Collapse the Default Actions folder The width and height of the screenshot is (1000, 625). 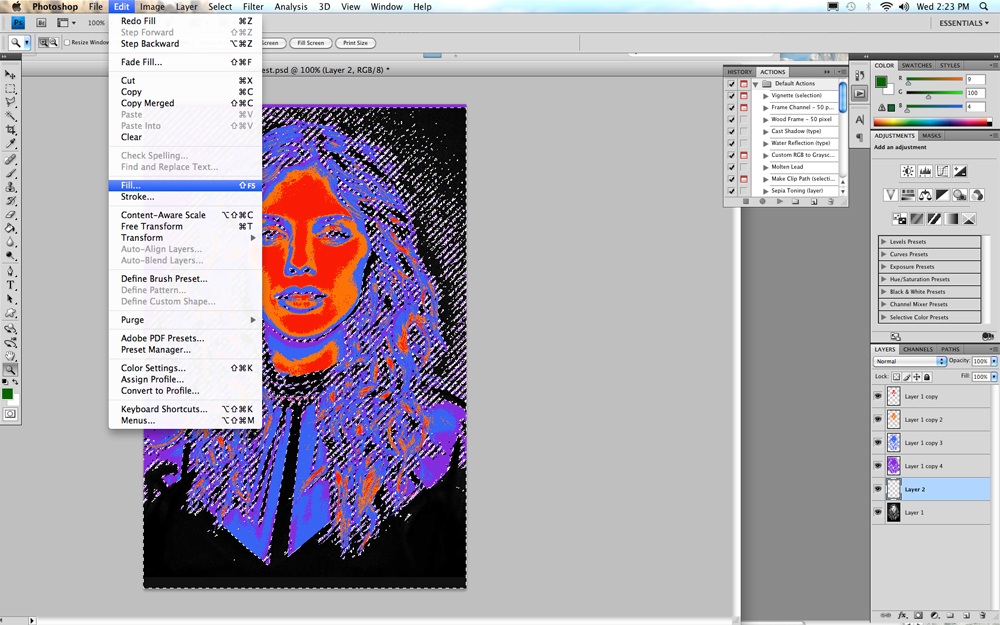[x=755, y=84]
